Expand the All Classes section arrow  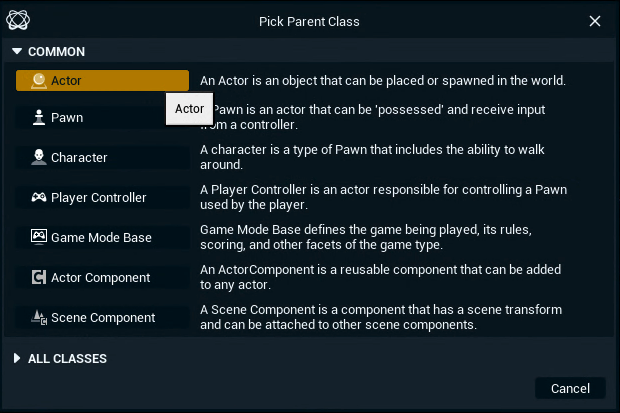[17, 358]
